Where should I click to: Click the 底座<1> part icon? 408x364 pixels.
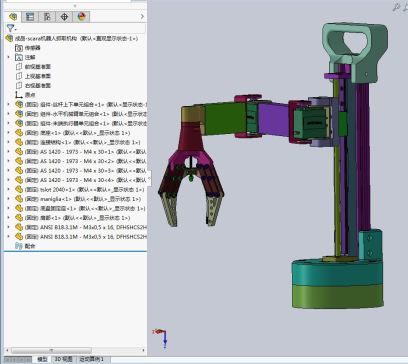[19, 133]
